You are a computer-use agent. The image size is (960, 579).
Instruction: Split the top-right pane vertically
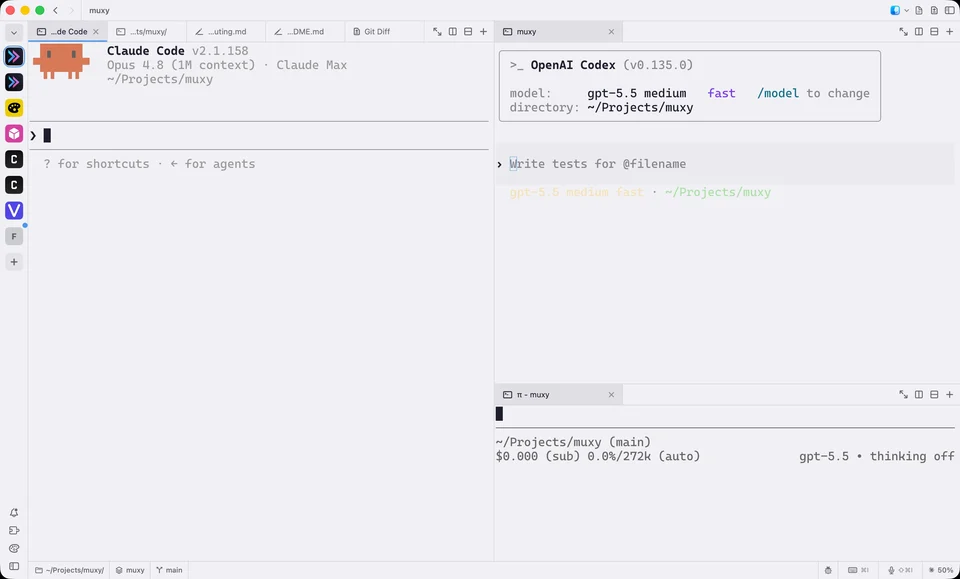pos(918,32)
